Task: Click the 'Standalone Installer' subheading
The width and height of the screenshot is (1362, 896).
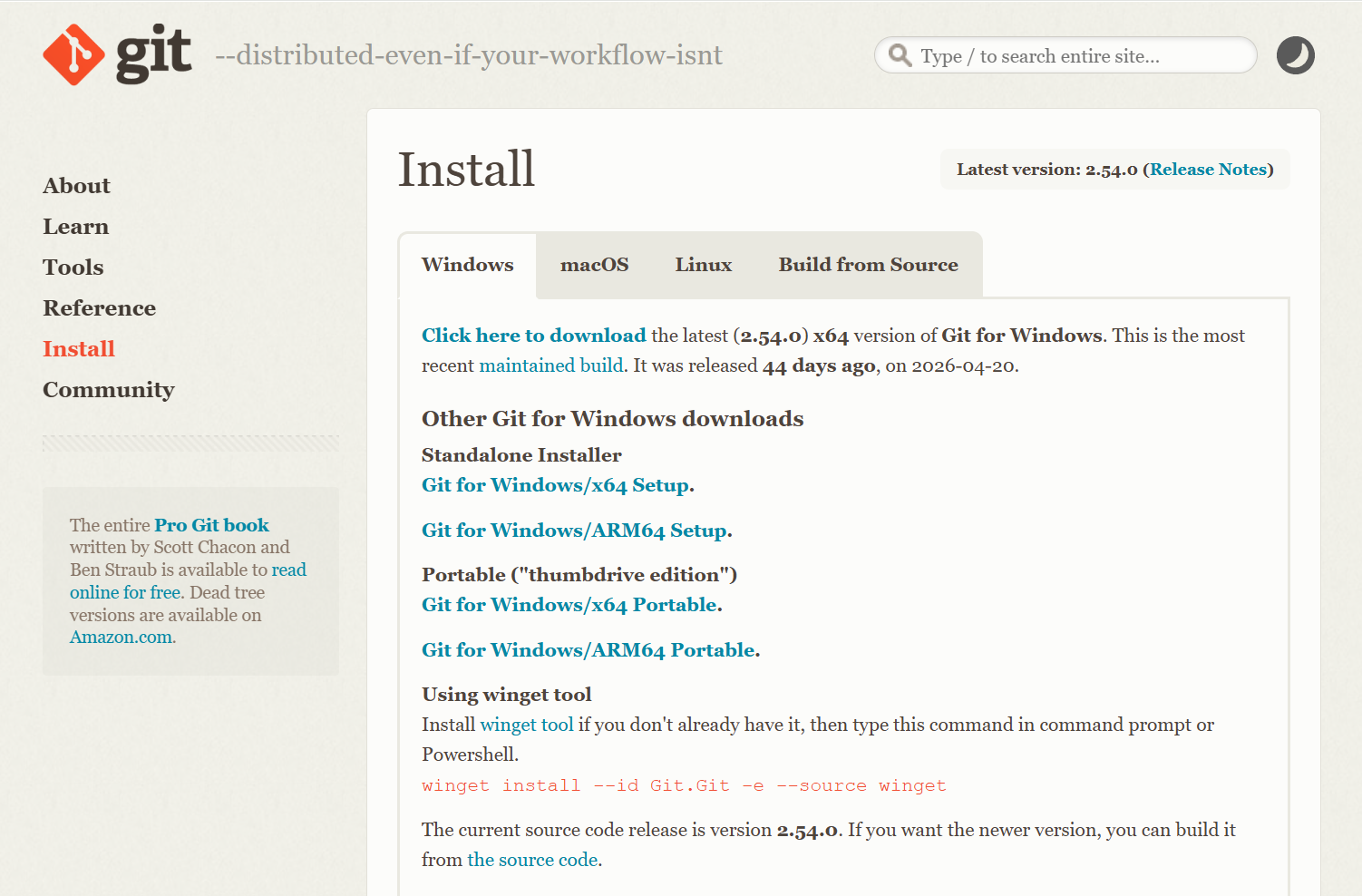Action: (521, 455)
